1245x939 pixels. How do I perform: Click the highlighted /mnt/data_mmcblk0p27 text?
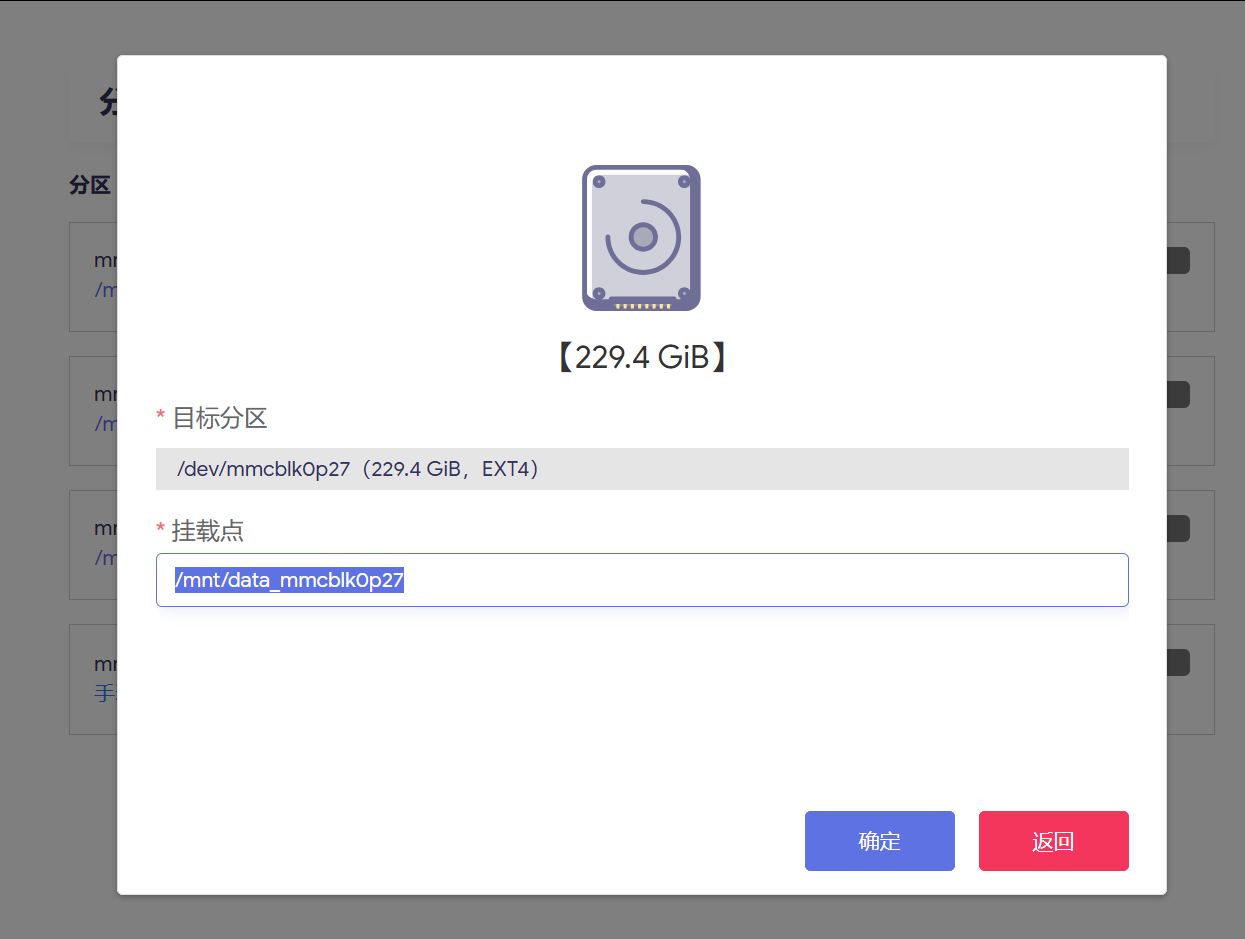tap(289, 580)
